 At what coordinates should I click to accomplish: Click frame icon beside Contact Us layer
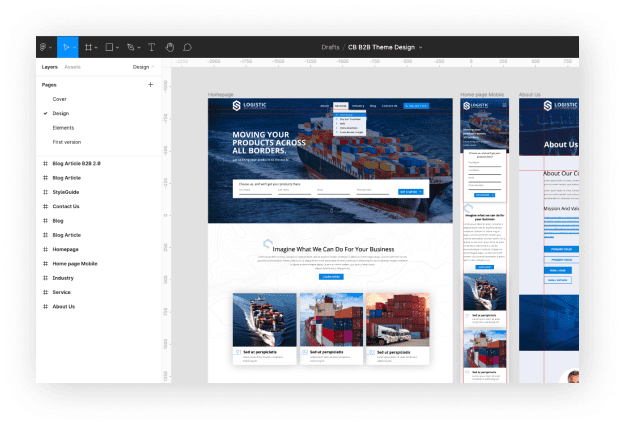(x=45, y=207)
